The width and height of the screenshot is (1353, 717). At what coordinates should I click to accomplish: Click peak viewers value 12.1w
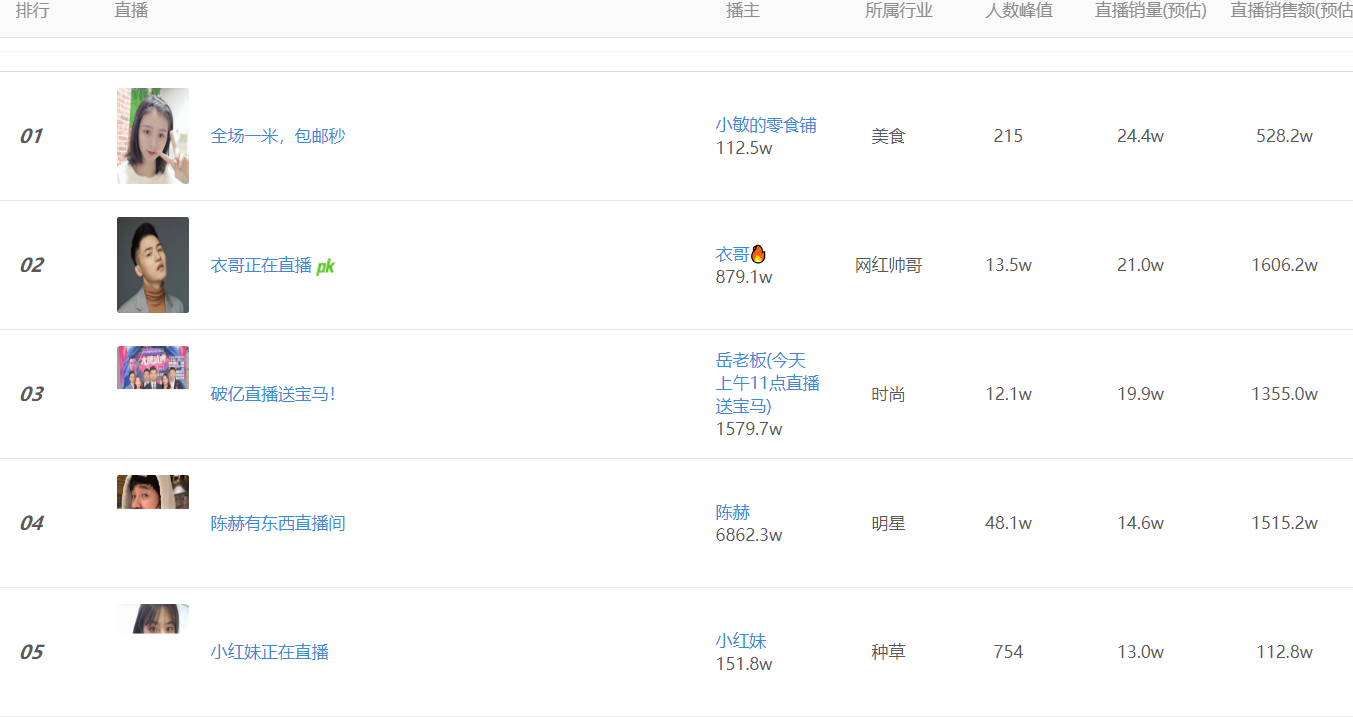point(1008,394)
